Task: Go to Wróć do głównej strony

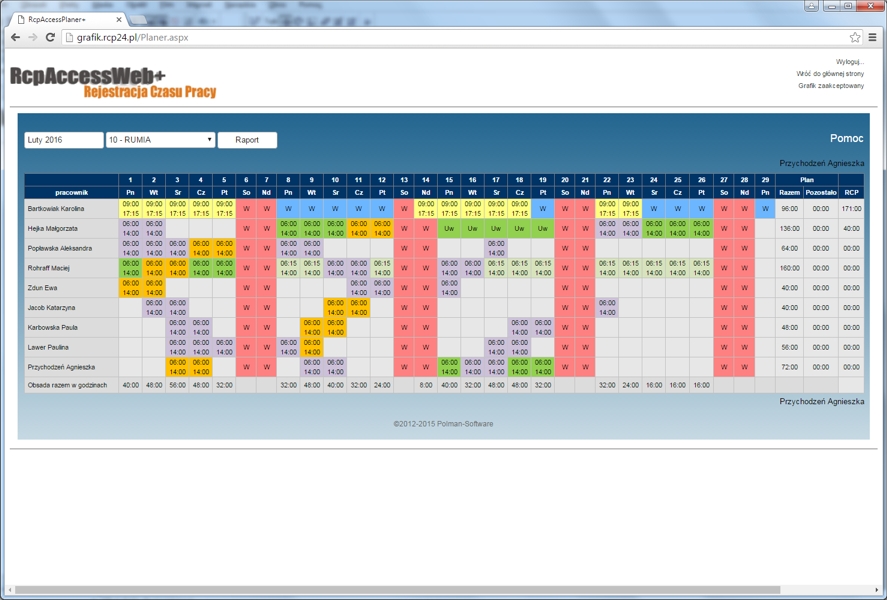Action: pyautogui.click(x=829, y=74)
